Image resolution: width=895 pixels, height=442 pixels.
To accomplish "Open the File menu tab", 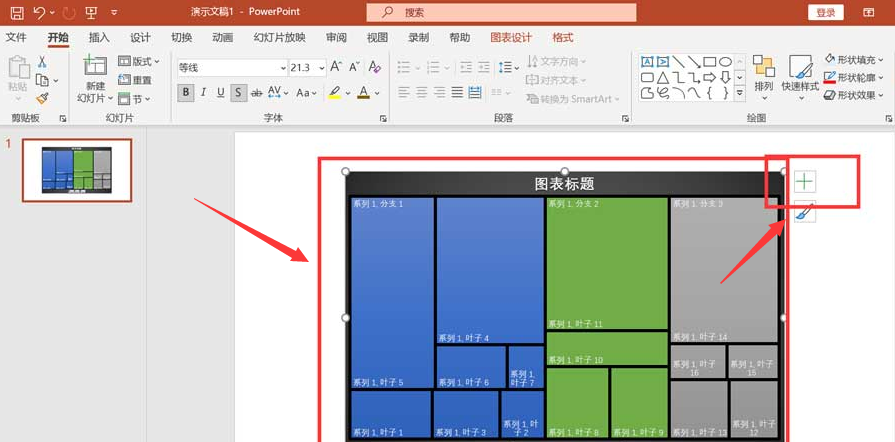I will (x=16, y=38).
